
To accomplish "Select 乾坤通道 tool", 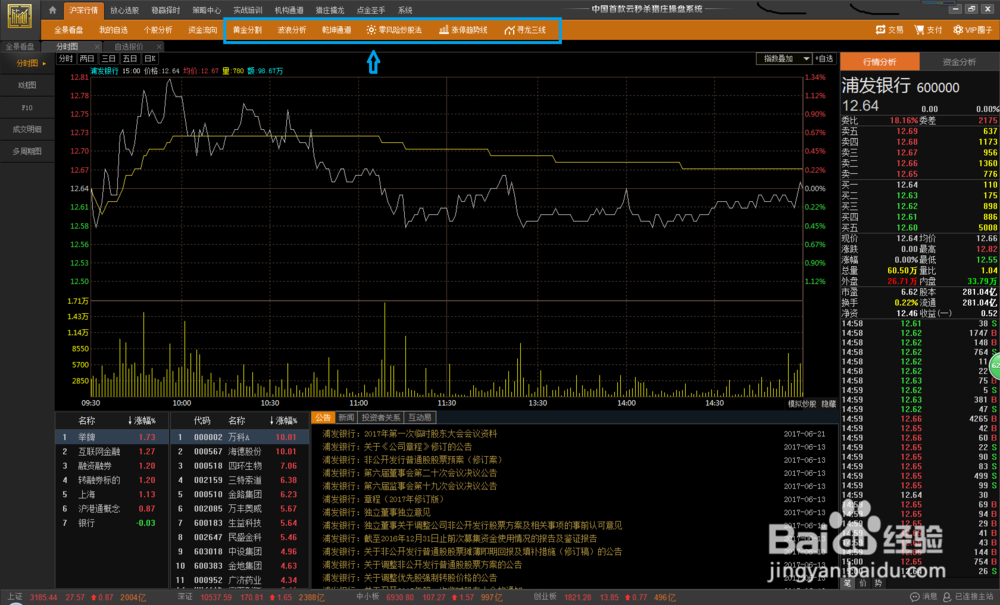I will pyautogui.click(x=337, y=30).
